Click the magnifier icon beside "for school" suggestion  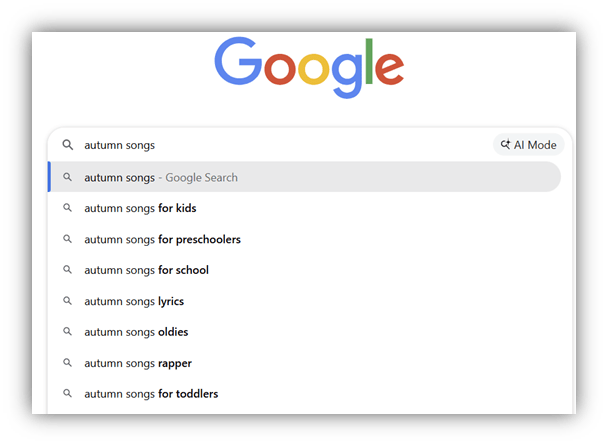pyautogui.click(x=68, y=270)
